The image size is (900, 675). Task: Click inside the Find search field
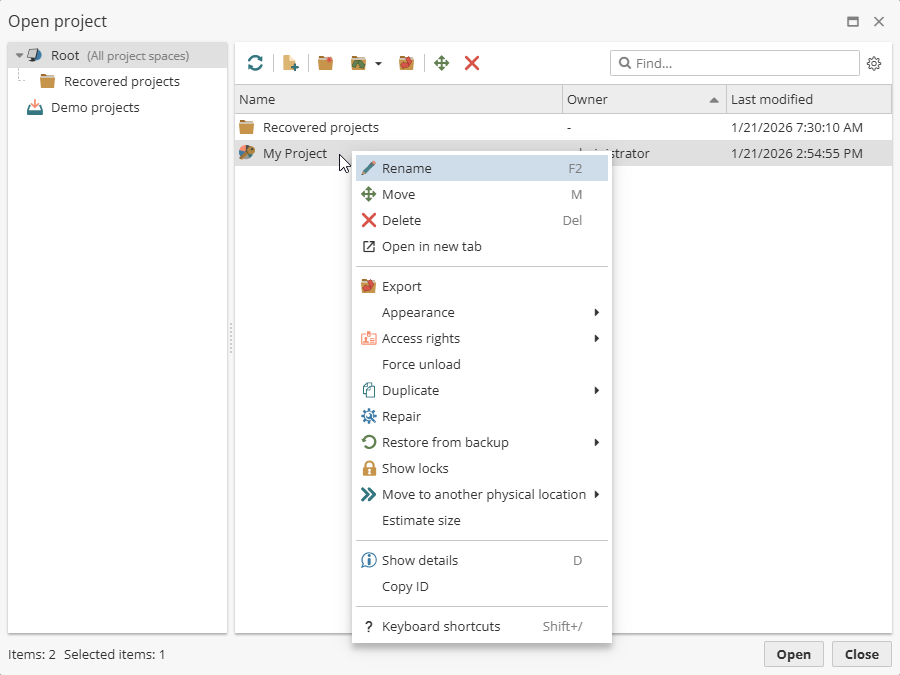pyautogui.click(x=735, y=63)
